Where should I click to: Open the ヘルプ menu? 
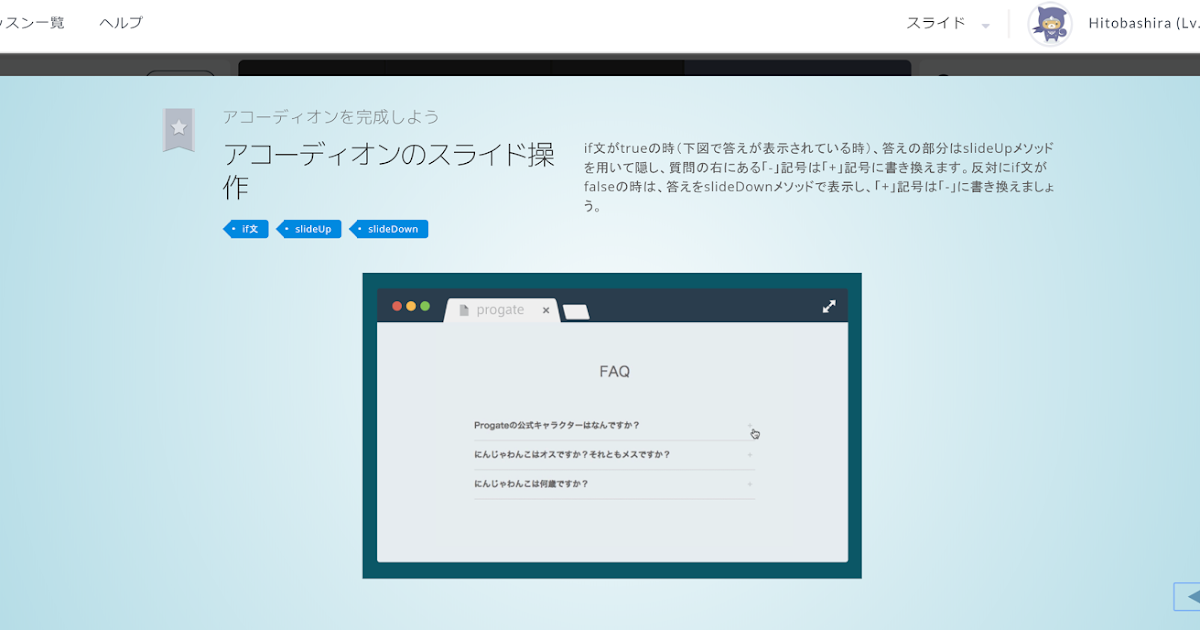(x=120, y=22)
